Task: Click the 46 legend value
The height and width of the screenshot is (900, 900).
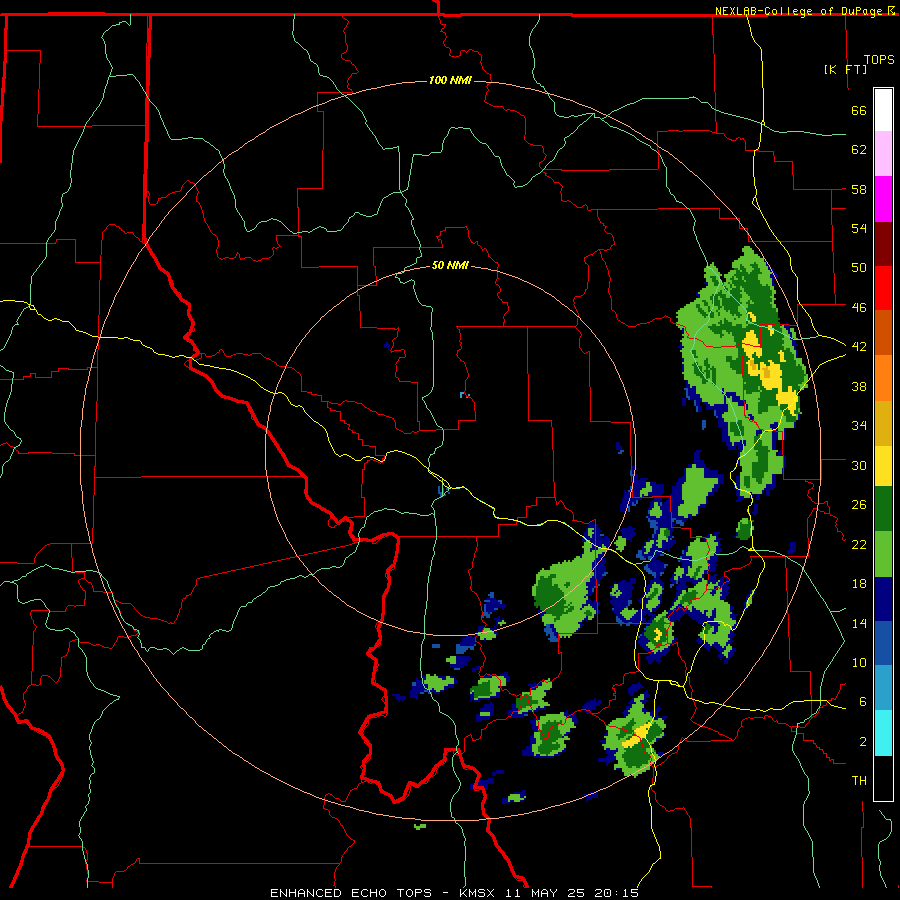Action: [859, 308]
